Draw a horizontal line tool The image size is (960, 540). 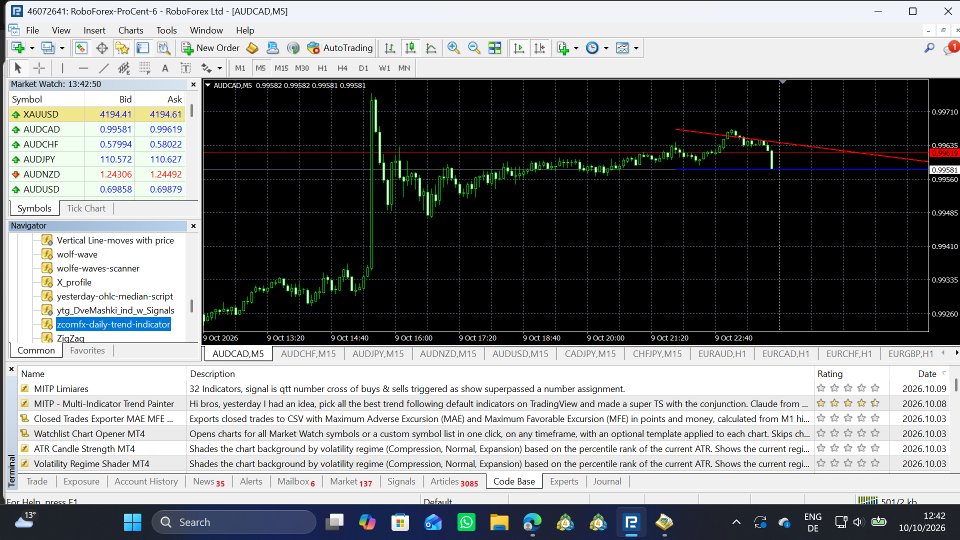(83, 68)
